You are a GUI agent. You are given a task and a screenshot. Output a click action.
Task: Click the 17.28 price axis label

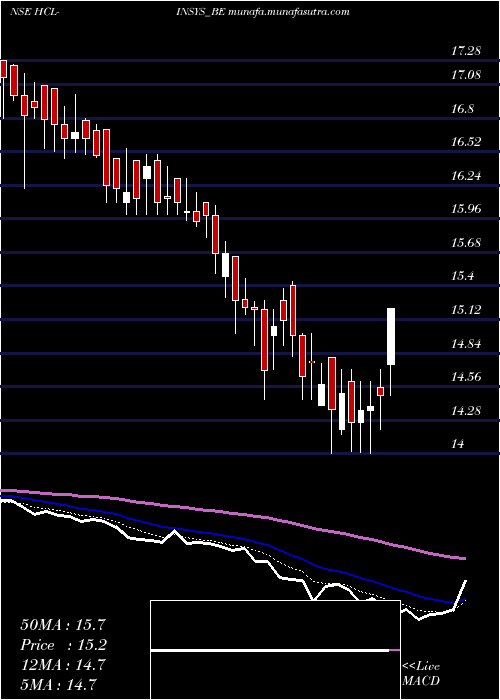[x=466, y=51]
